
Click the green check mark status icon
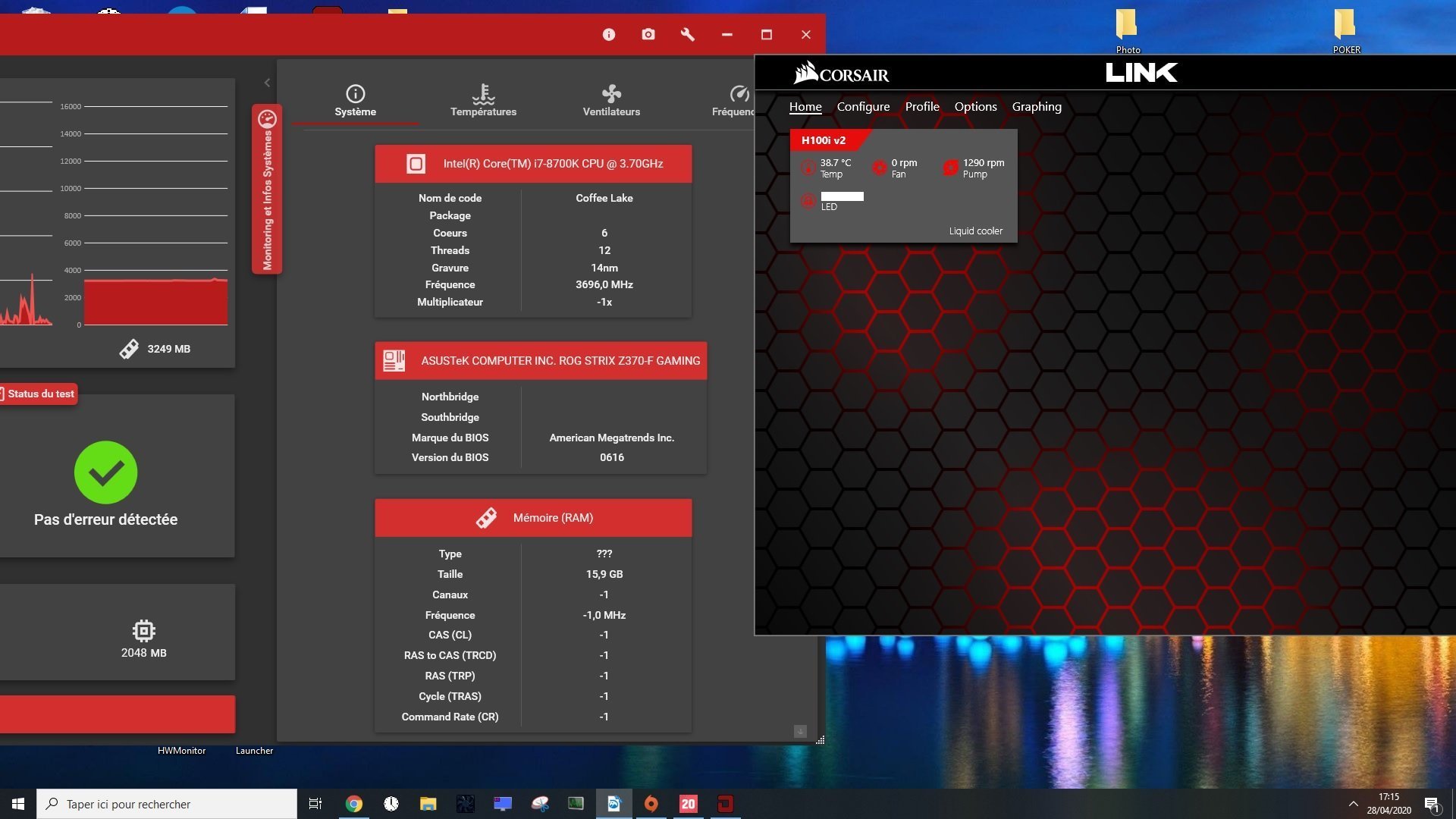pyautogui.click(x=106, y=472)
